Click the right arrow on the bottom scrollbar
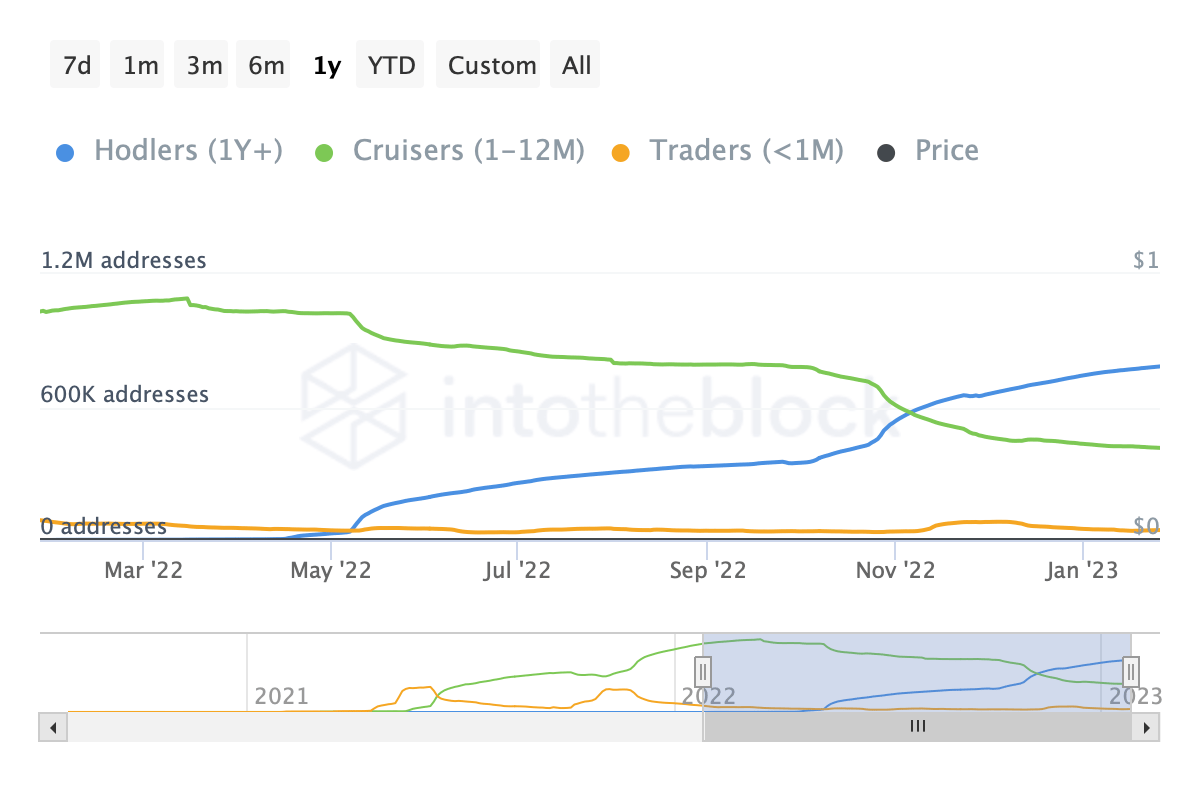Image resolution: width=1200 pixels, height=800 pixels. pos(1147,727)
